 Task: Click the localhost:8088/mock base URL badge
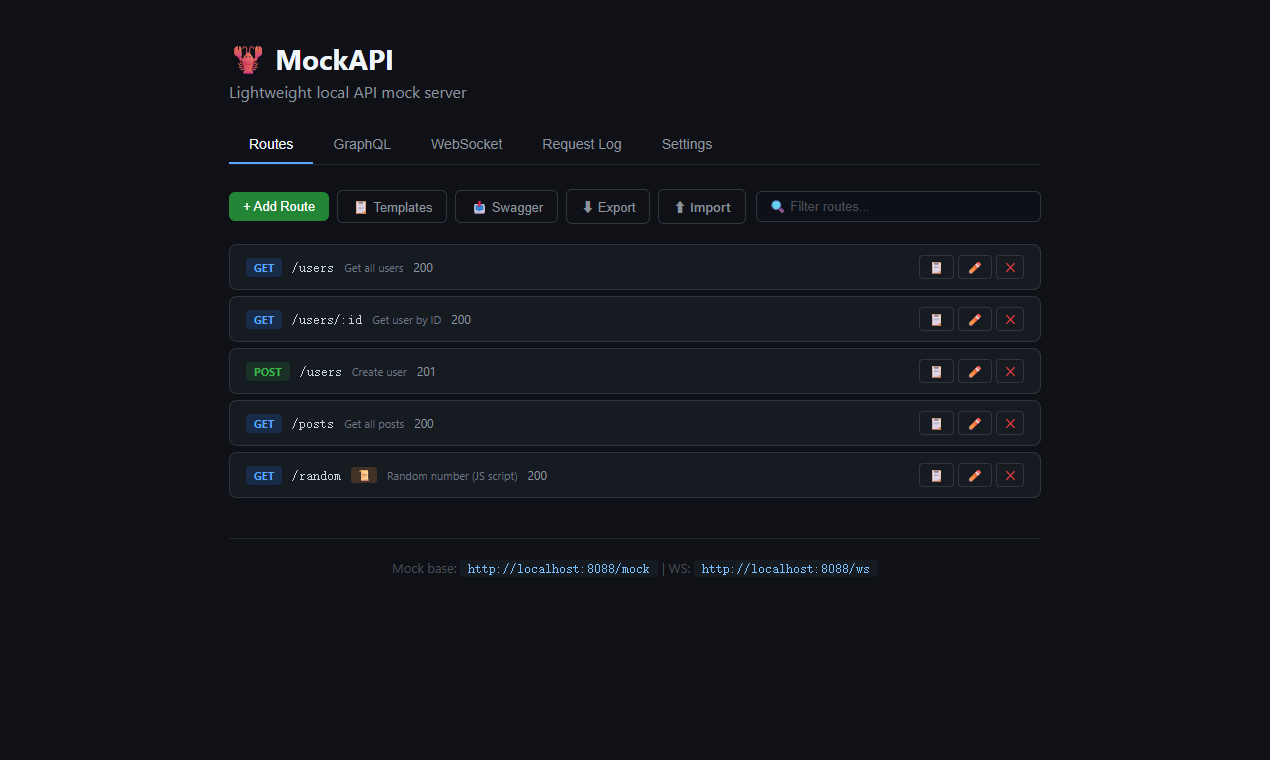559,568
